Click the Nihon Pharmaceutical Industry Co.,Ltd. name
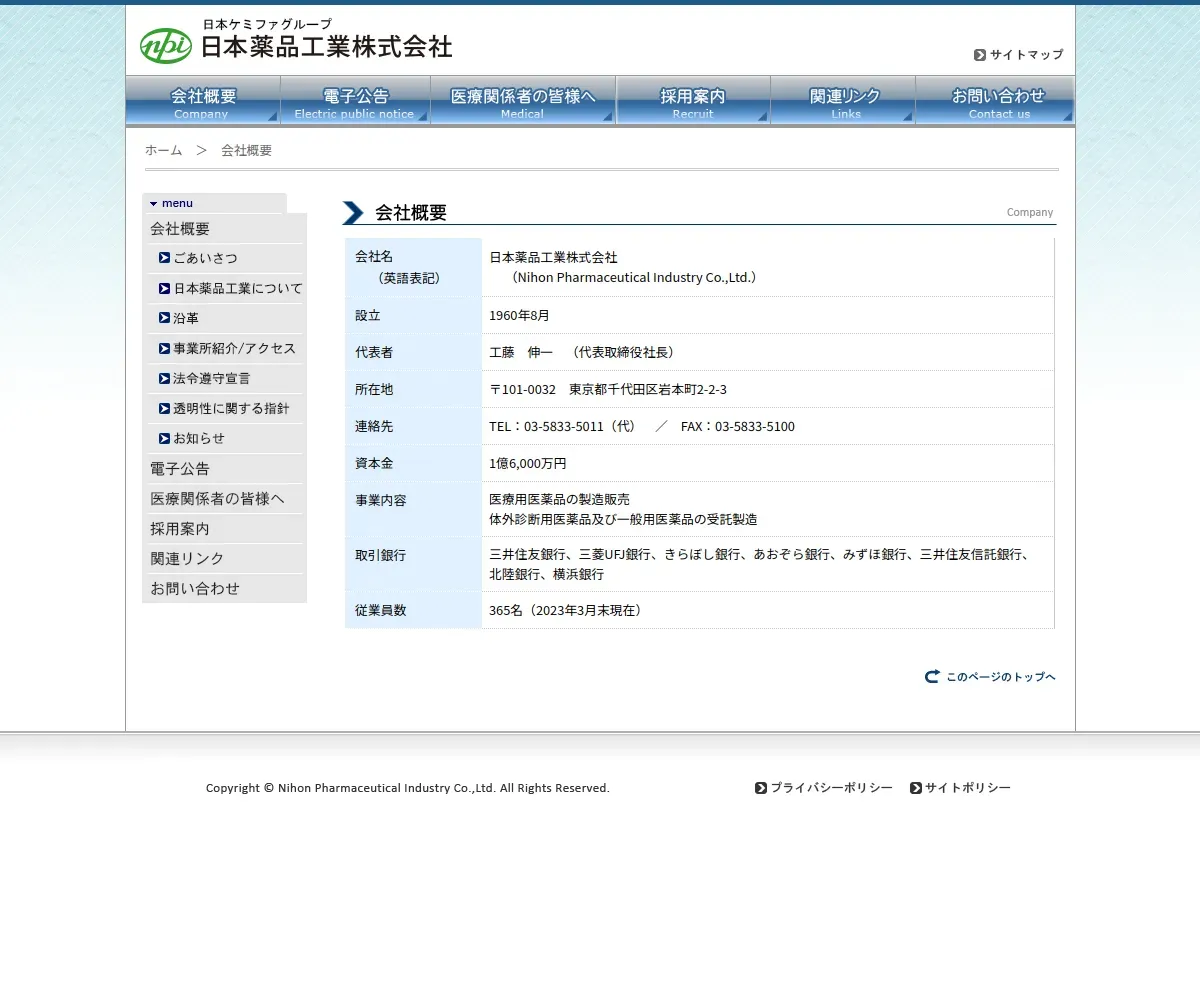This screenshot has height=1000, width=1200. tap(633, 278)
